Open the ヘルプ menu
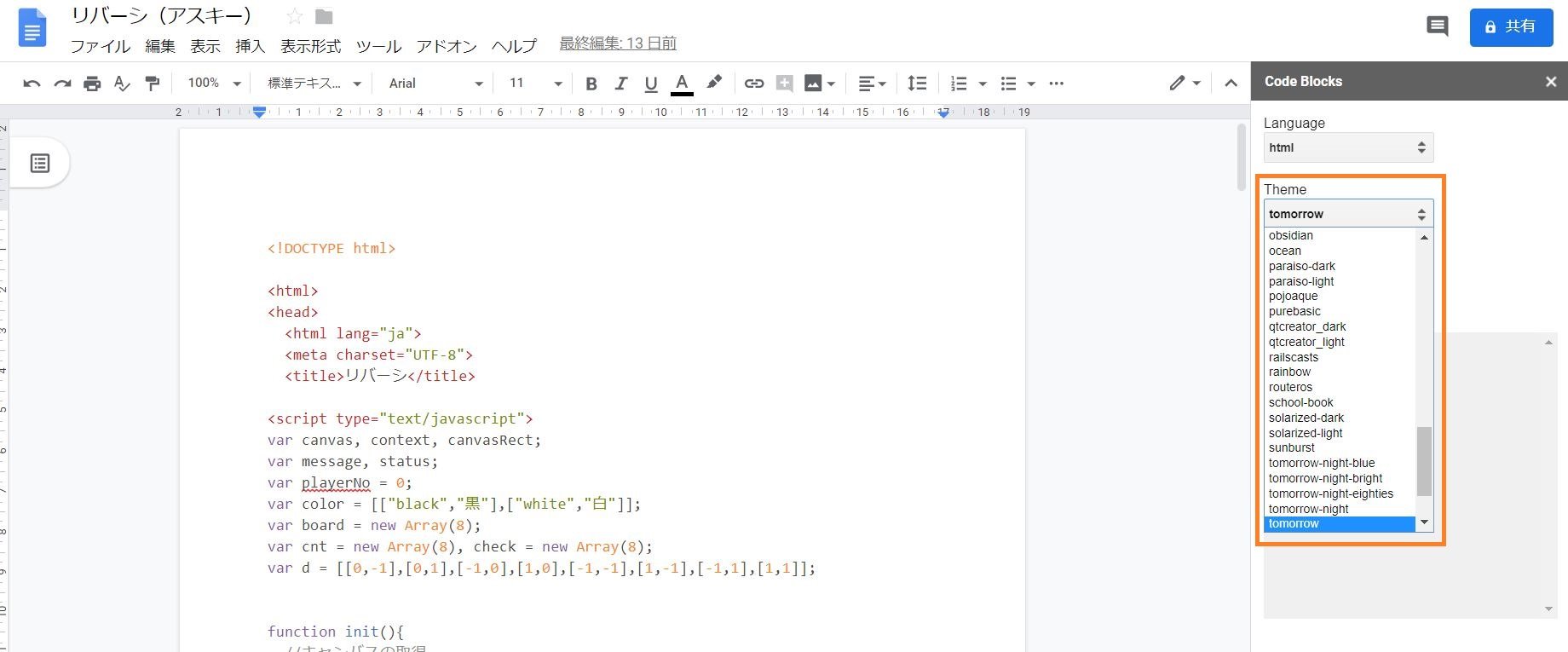 [515, 46]
